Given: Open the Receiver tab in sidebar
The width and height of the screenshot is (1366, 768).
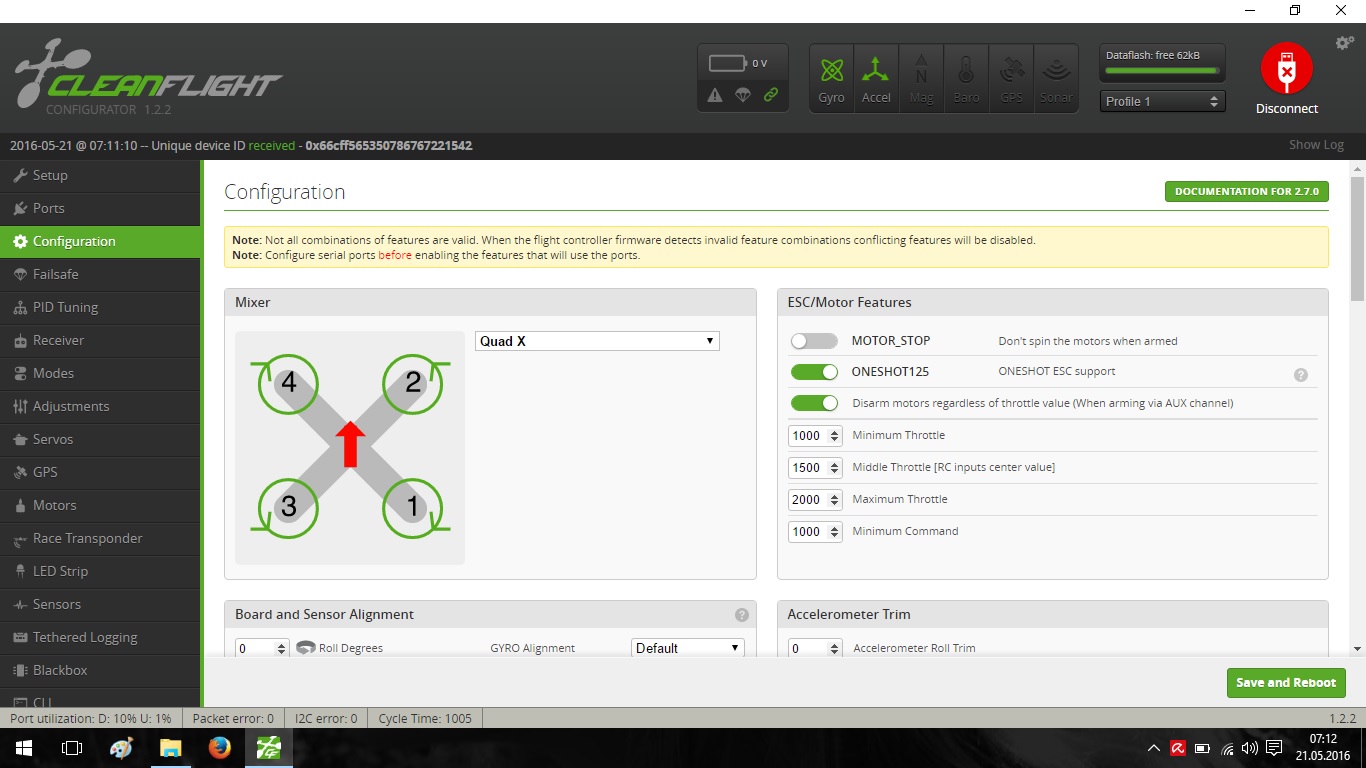Looking at the screenshot, I should [x=58, y=340].
